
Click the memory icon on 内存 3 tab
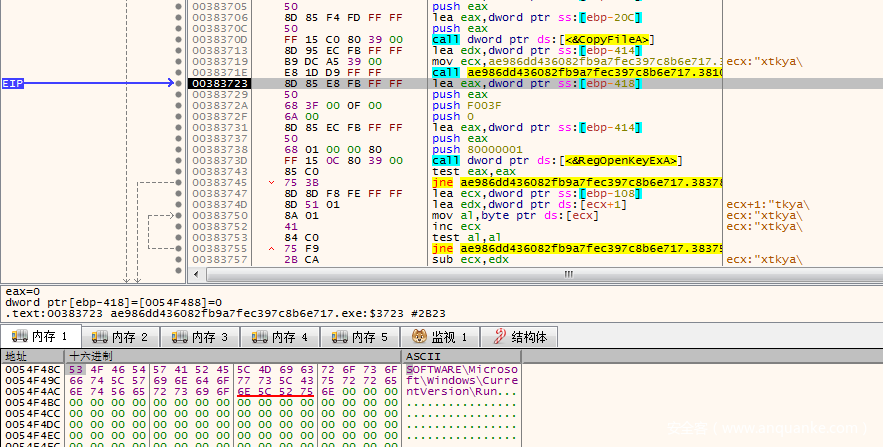pyautogui.click(x=179, y=337)
